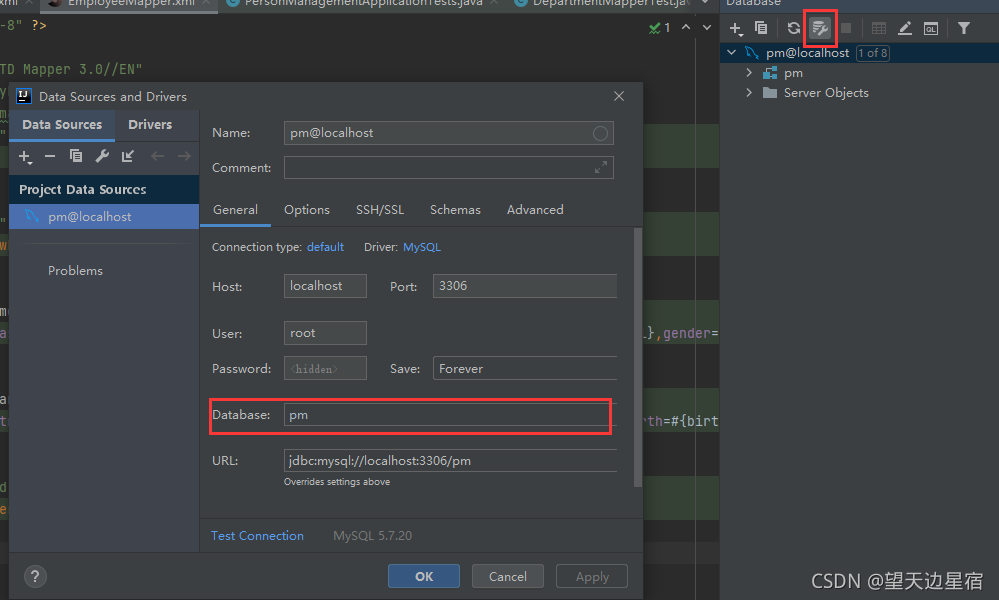
Task: Go to the next highlighted error arrow in editor
Action: pyautogui.click(x=707, y=27)
